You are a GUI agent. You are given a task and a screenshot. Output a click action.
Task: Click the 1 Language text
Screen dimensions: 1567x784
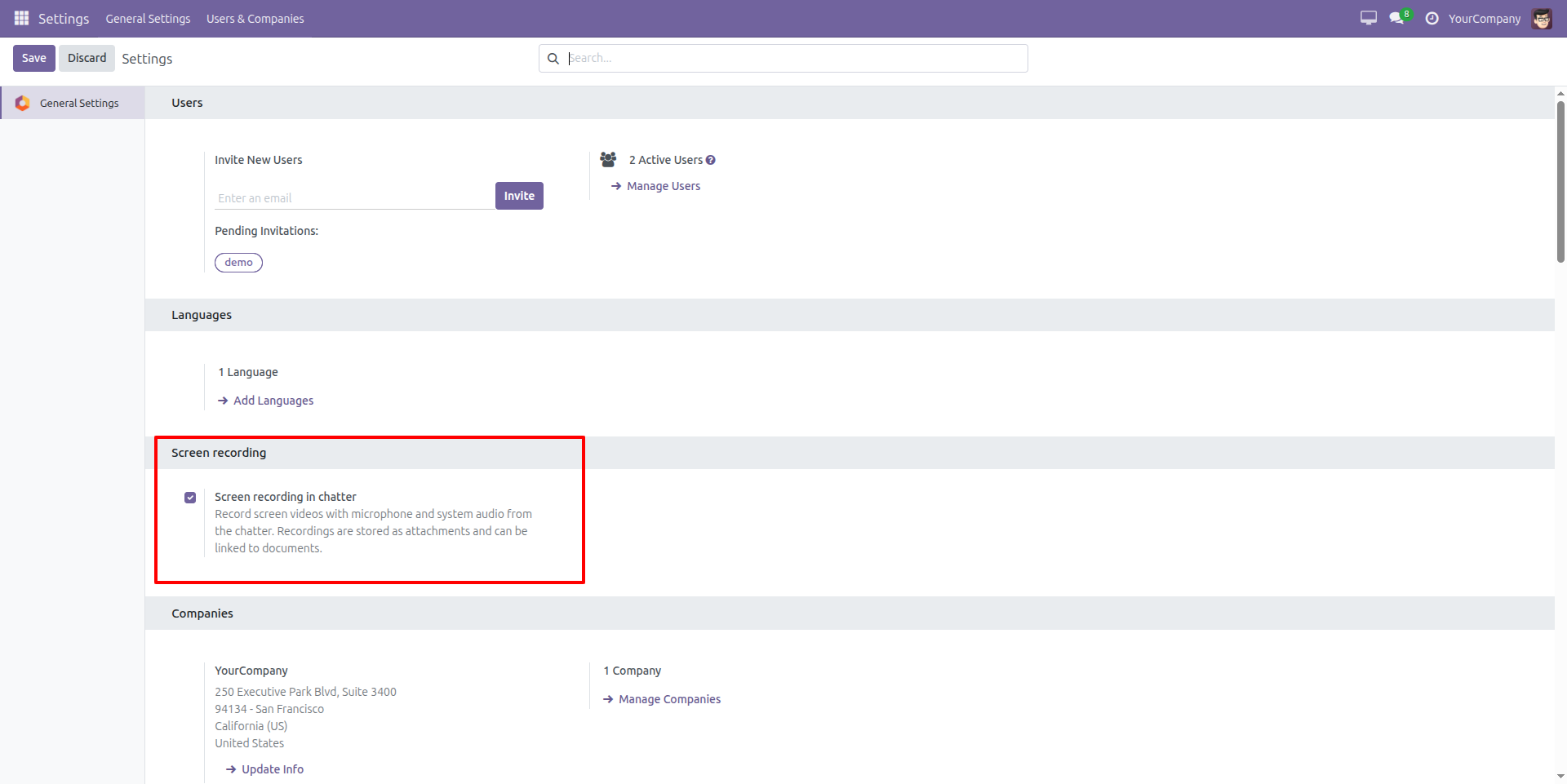[x=248, y=372]
